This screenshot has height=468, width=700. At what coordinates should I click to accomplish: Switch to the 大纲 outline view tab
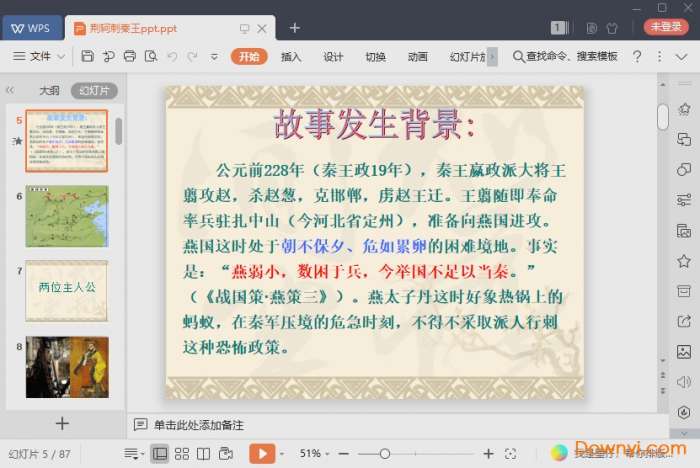click(50, 91)
